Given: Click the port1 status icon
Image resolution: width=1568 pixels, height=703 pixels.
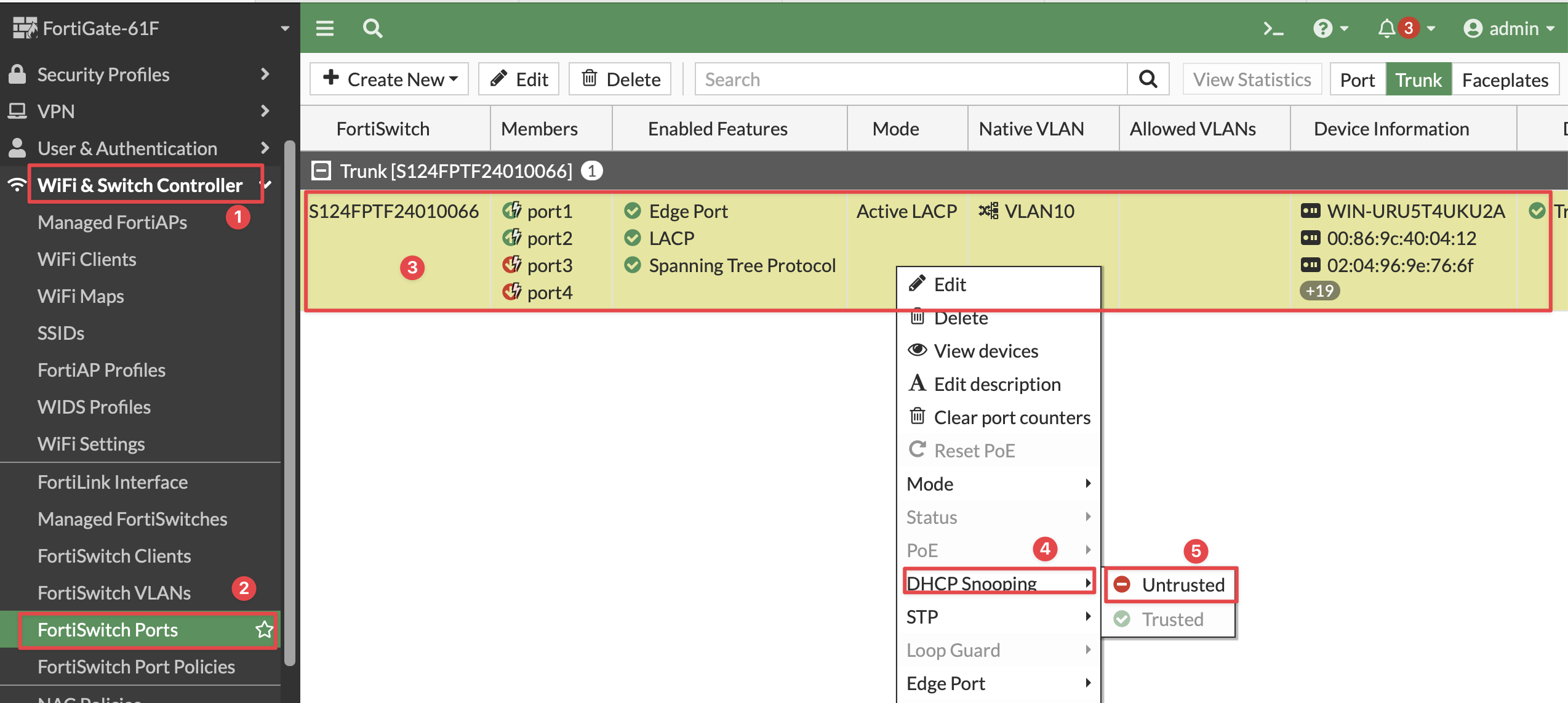Looking at the screenshot, I should point(512,211).
